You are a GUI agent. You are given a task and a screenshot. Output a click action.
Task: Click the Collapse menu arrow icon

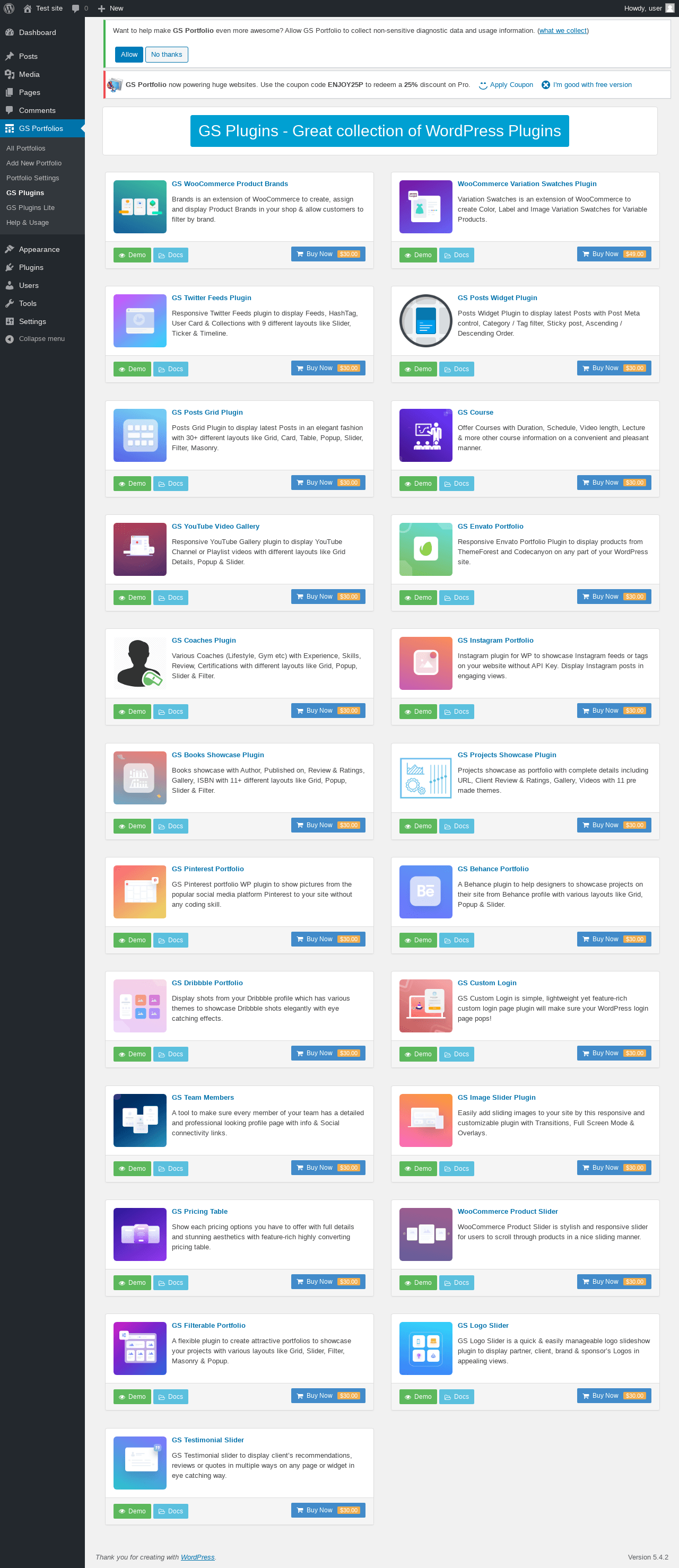[x=10, y=339]
